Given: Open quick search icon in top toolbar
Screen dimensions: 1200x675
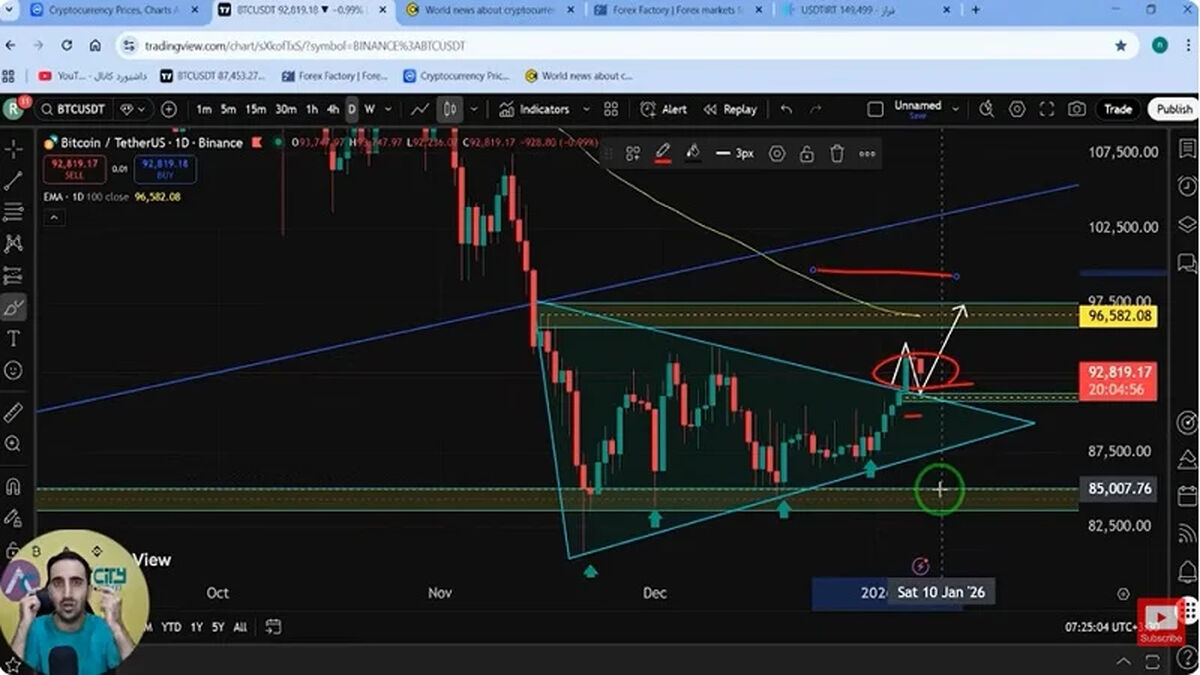Looking at the screenshot, I should point(987,109).
